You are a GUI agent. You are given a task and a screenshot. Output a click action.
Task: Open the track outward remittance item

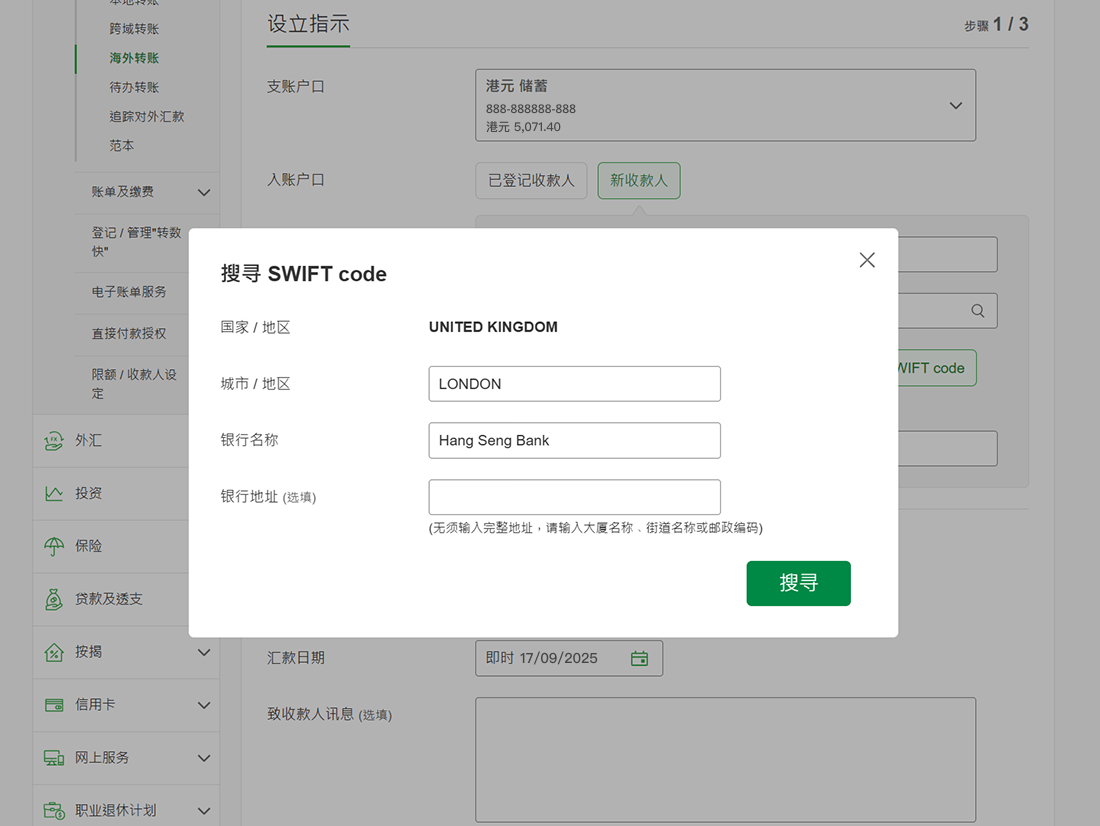point(147,116)
